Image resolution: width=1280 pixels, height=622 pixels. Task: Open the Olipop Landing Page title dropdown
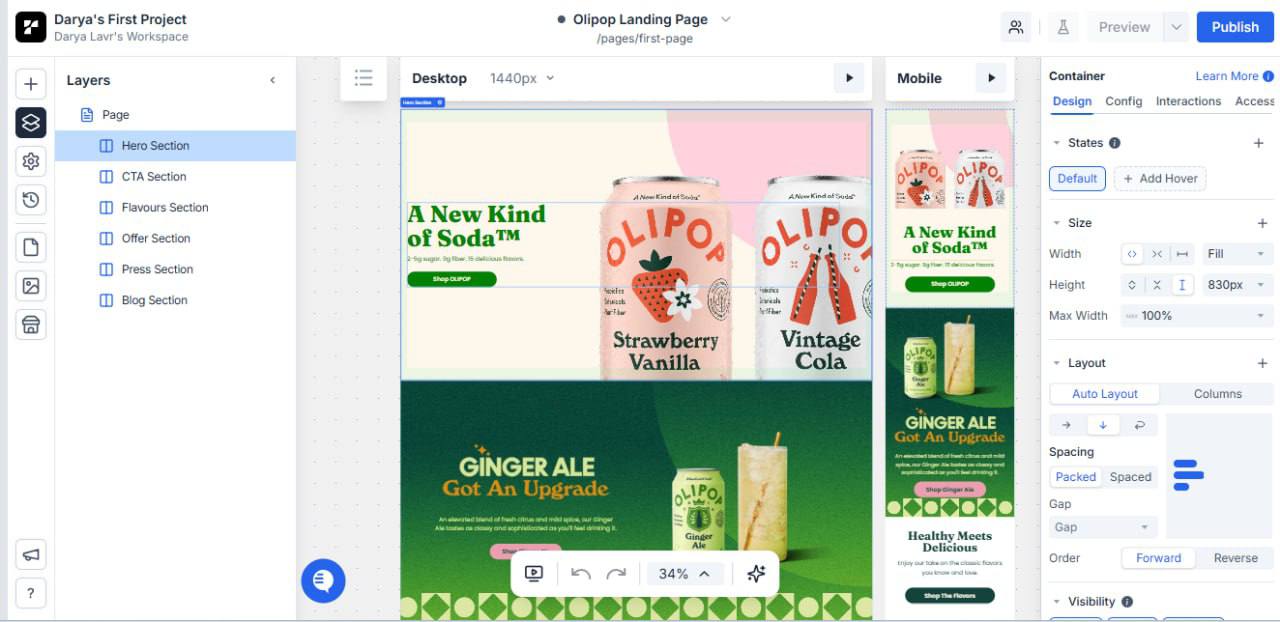(x=726, y=19)
